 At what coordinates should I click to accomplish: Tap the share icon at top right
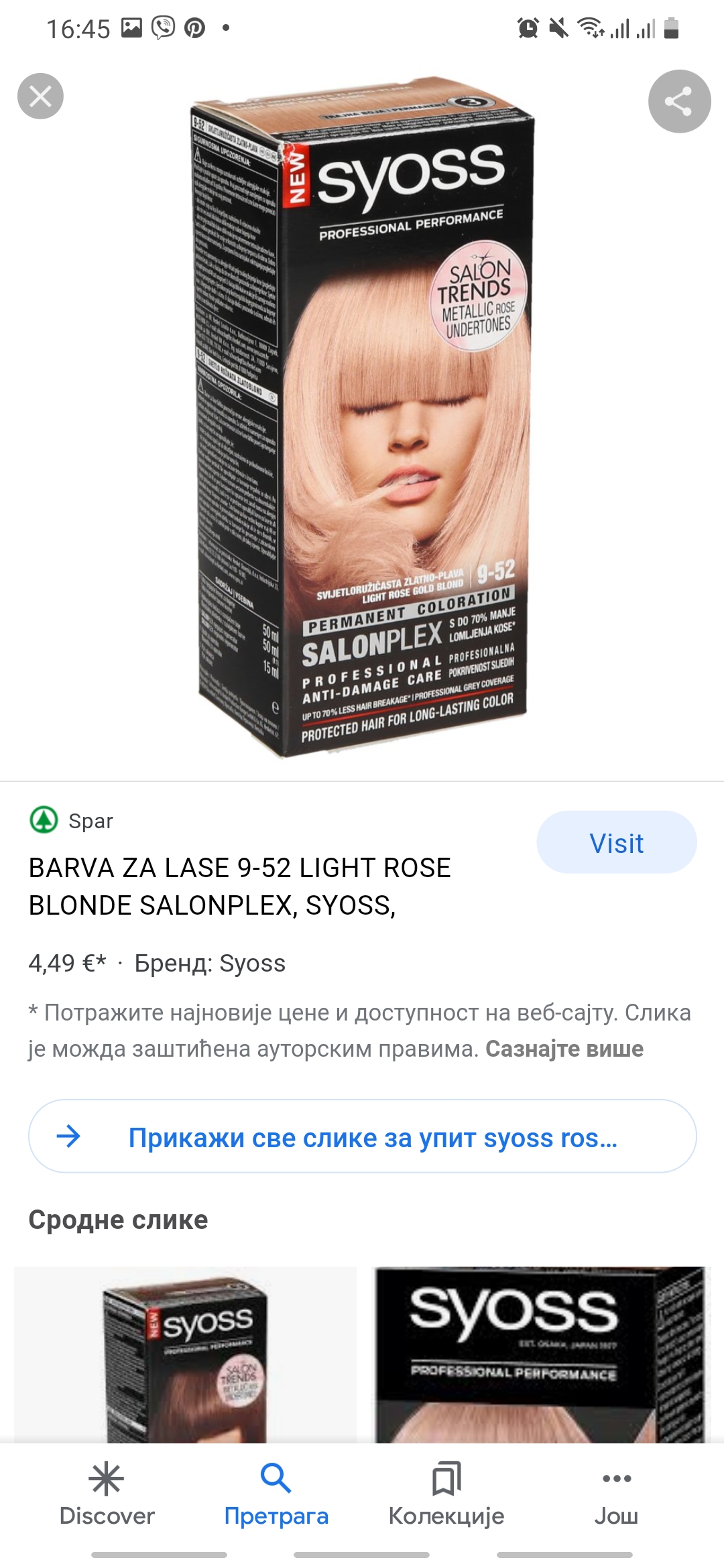[679, 101]
